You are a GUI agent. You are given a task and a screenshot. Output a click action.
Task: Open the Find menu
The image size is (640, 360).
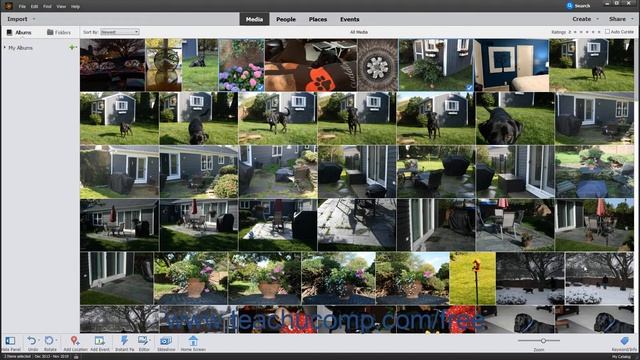point(47,7)
